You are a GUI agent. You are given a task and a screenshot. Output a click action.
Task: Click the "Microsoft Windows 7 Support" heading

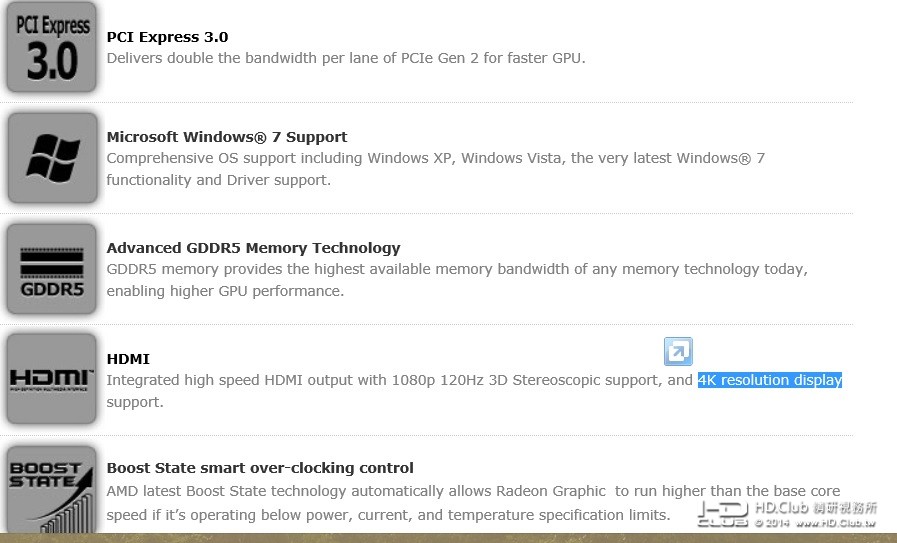click(227, 137)
